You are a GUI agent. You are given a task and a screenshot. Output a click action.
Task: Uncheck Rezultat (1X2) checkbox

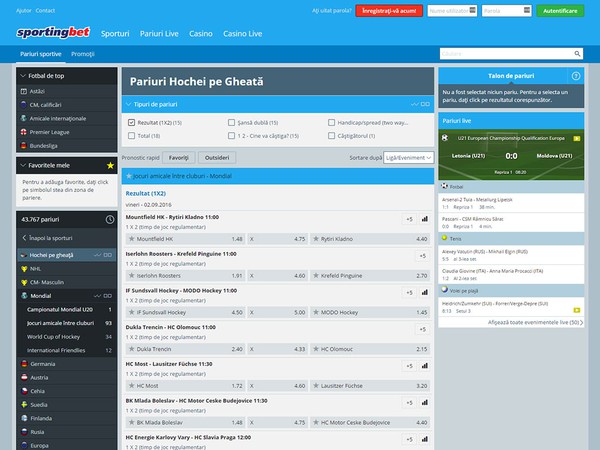click(x=131, y=122)
